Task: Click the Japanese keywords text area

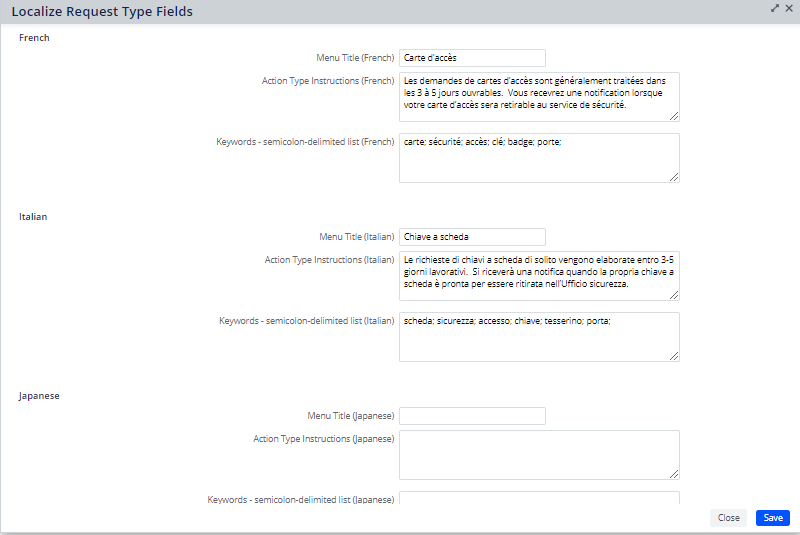Action: click(x=539, y=498)
